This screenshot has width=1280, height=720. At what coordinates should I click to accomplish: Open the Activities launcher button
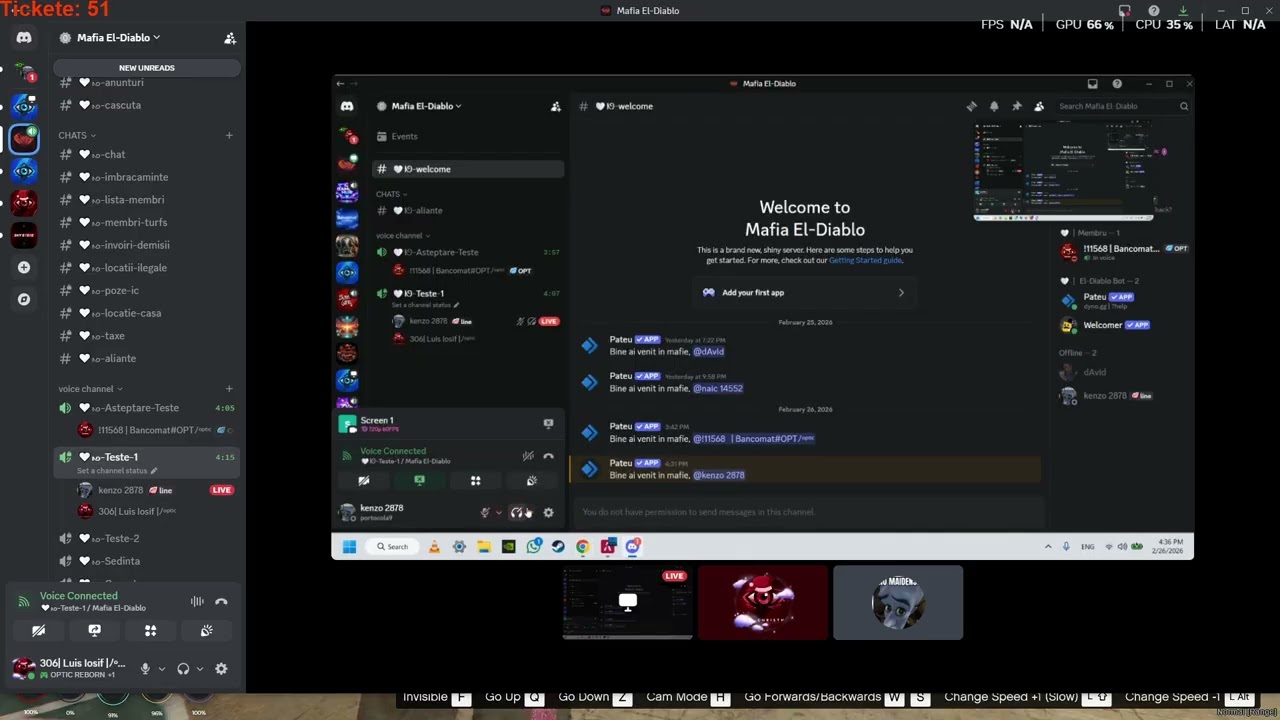tap(150, 631)
